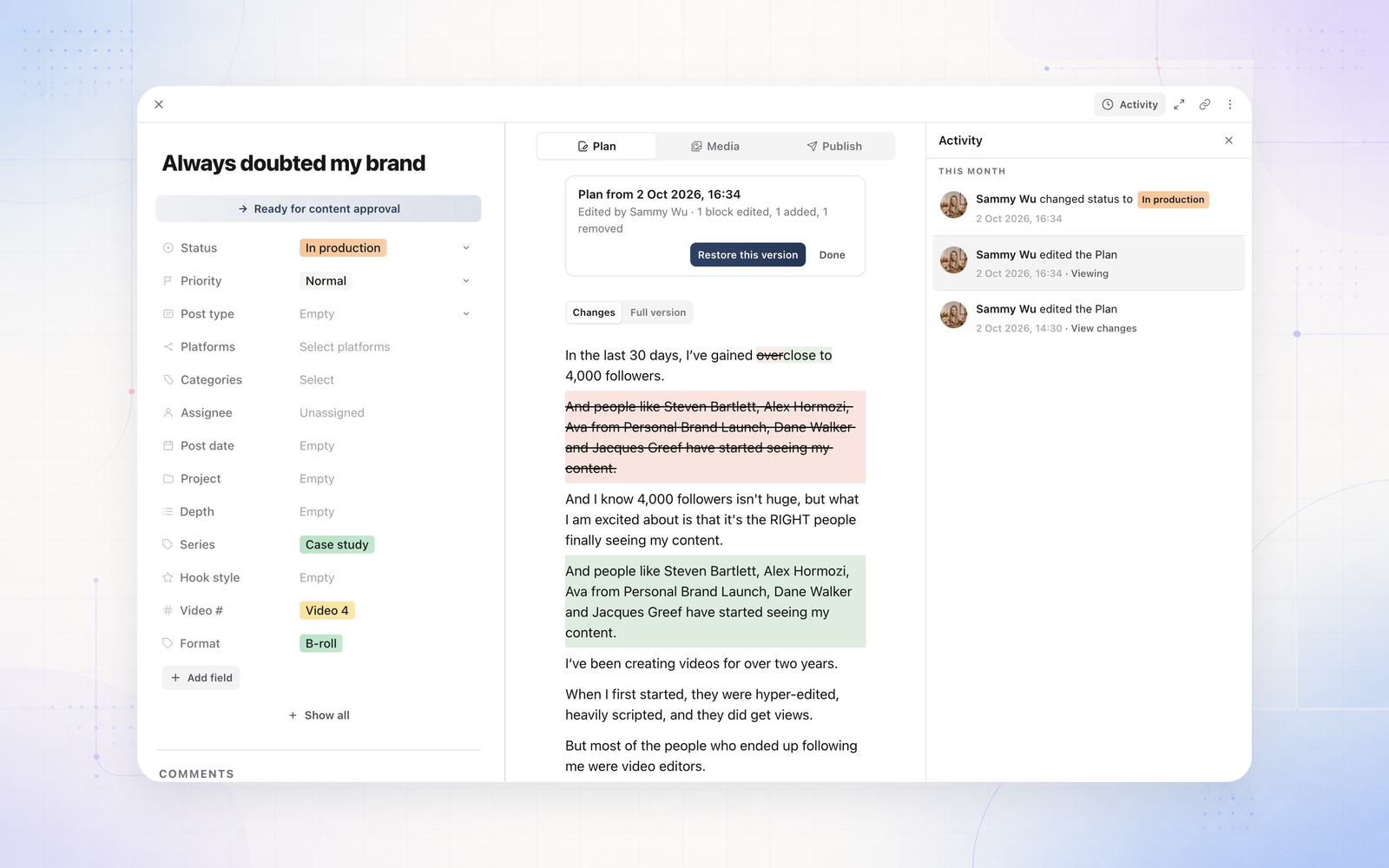The image size is (1389, 868).
Task: Open the Categories Select field
Action: 317,380
